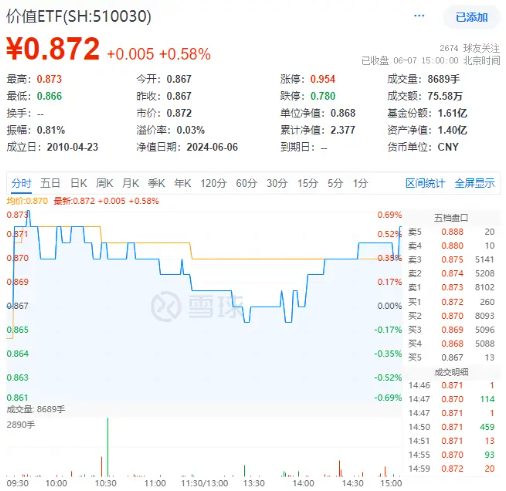Click the tall green volume bar at 10:30
This screenshot has width=506, height=491.
point(108,447)
